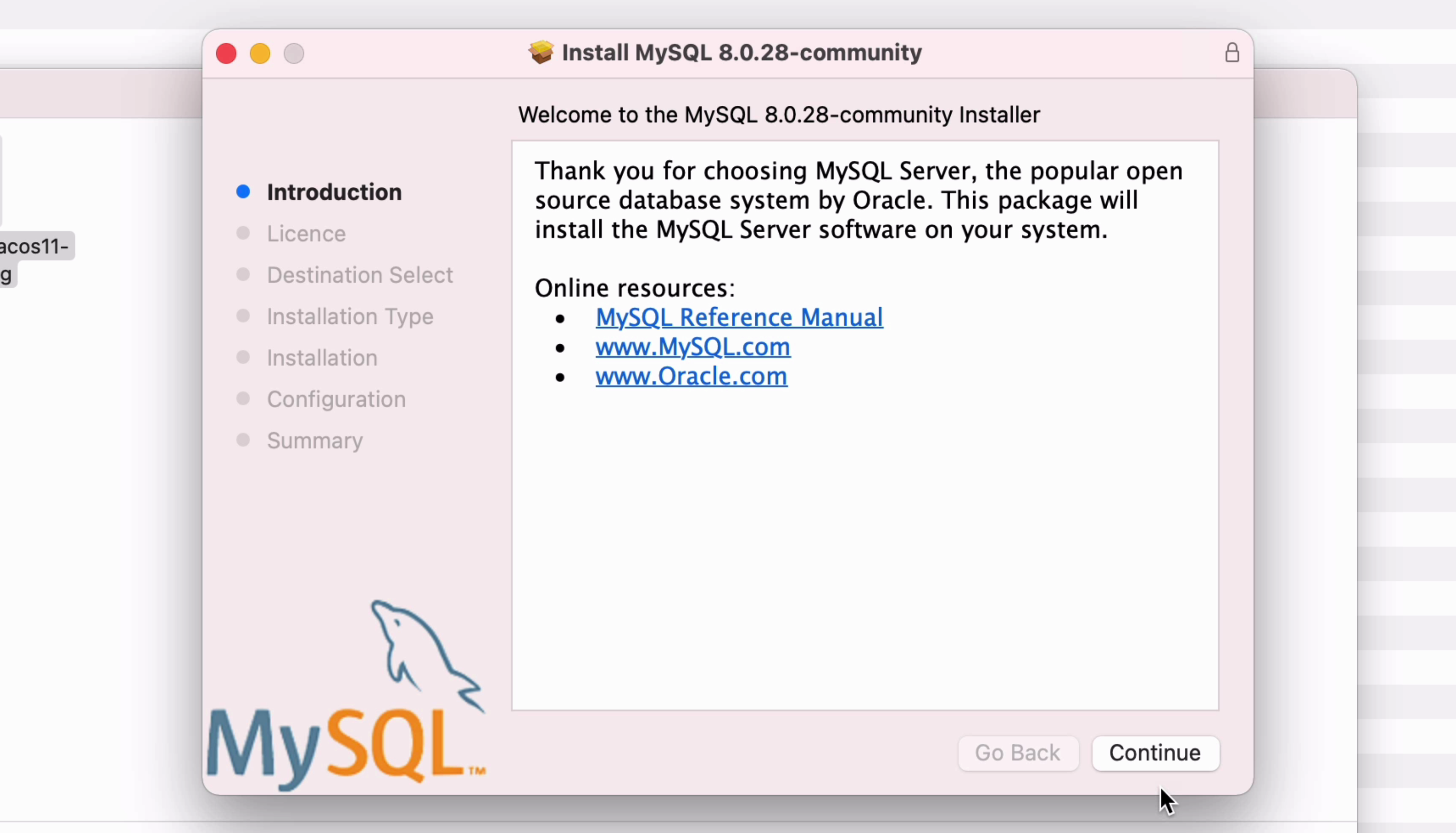Click the installer package icon in the title
Screen dimensions: 1456x833
[540, 52]
